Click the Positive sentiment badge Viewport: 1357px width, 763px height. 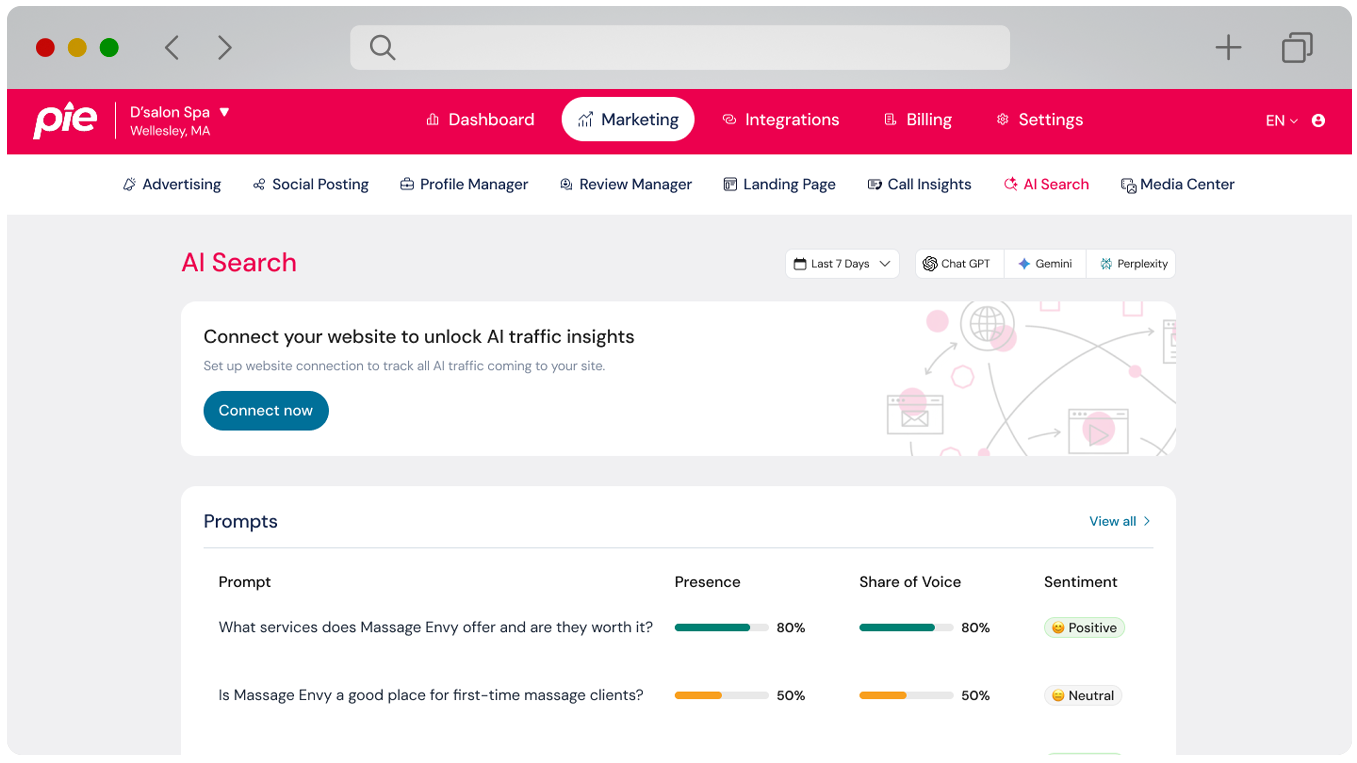tap(1085, 628)
